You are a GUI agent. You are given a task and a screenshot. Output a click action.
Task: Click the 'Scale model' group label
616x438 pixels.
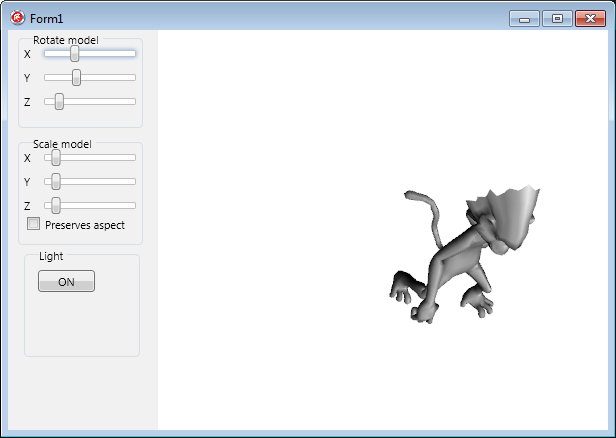(x=62, y=144)
